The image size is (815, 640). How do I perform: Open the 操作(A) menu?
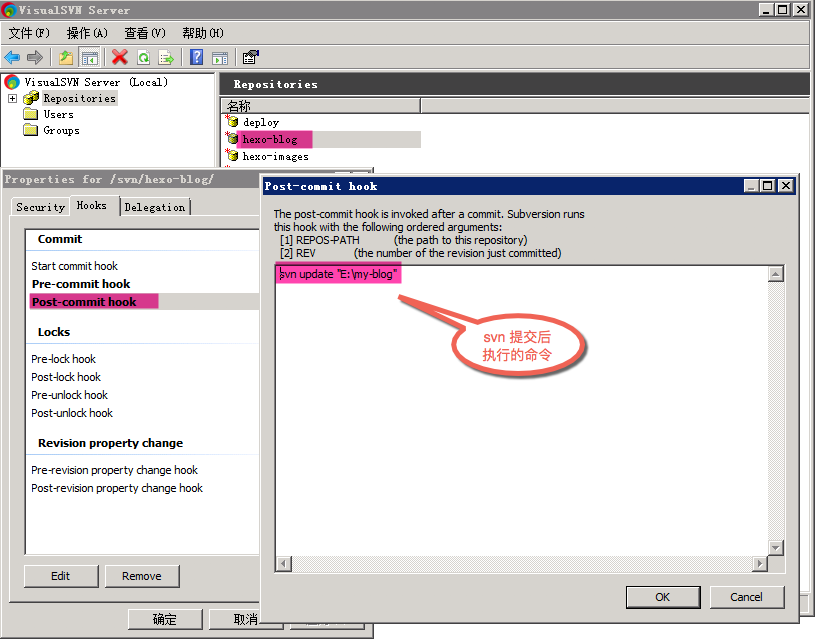[x=86, y=33]
